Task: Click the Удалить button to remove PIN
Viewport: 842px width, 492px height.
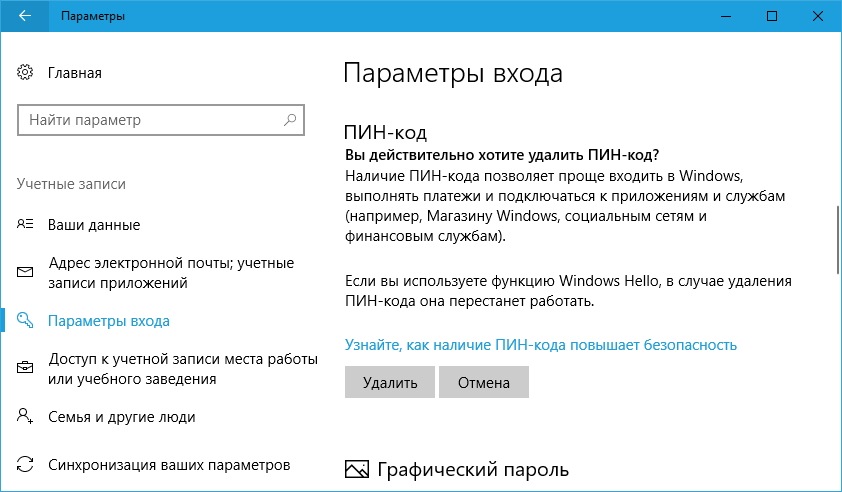Action: tap(390, 382)
